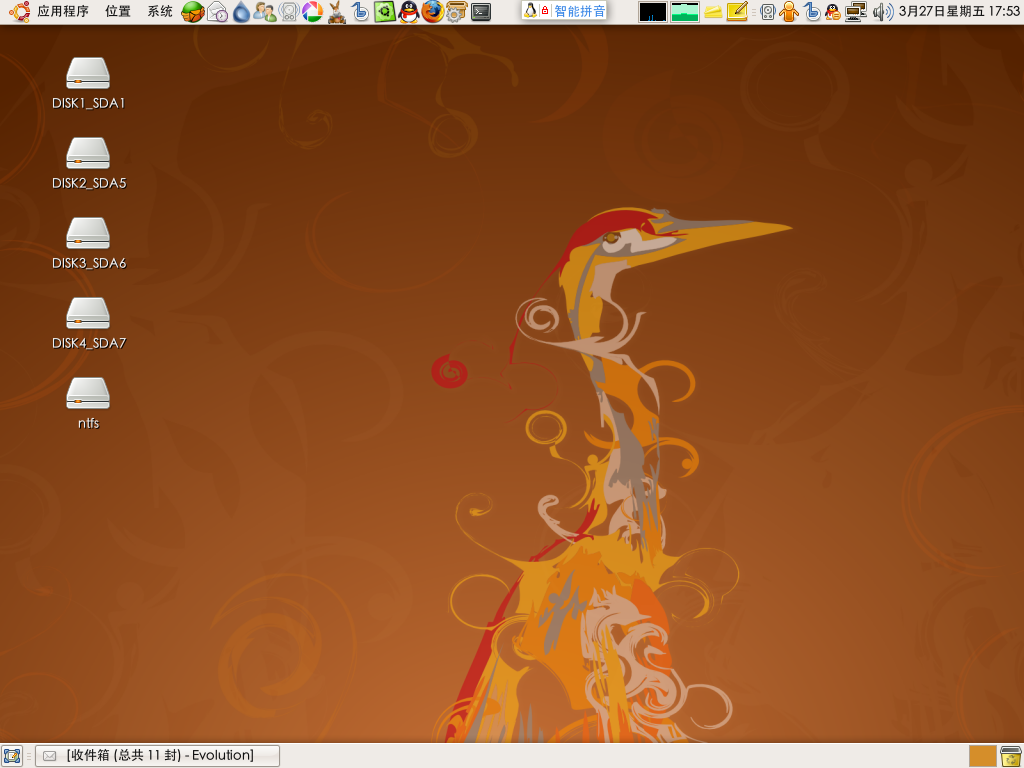
Task: Launch the Firefox web browser
Action: tap(432, 12)
